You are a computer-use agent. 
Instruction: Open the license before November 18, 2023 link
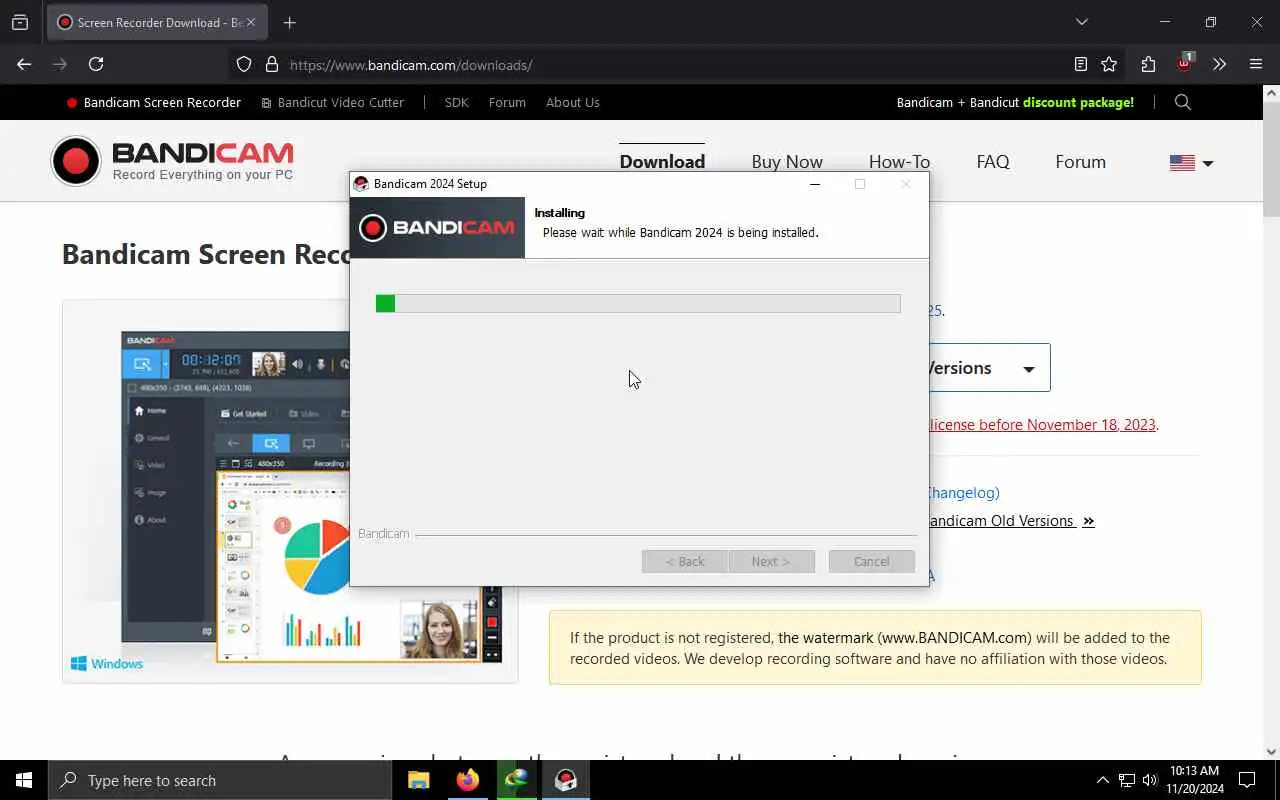coord(1043,424)
